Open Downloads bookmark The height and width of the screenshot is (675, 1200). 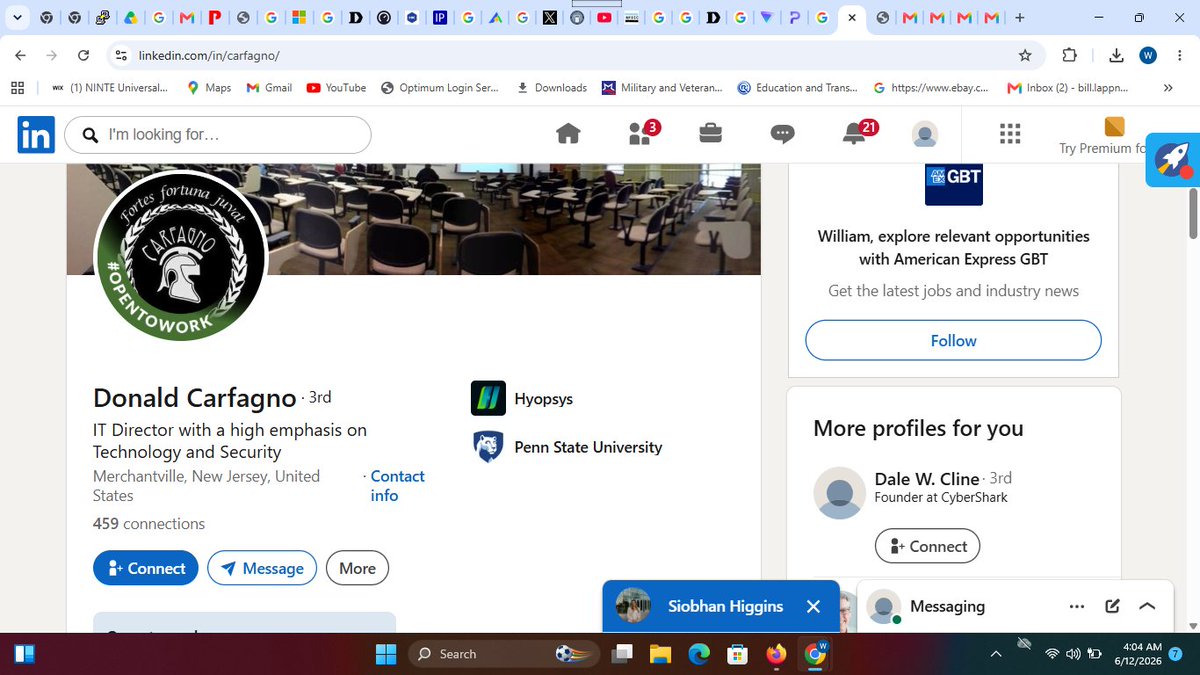tap(552, 88)
